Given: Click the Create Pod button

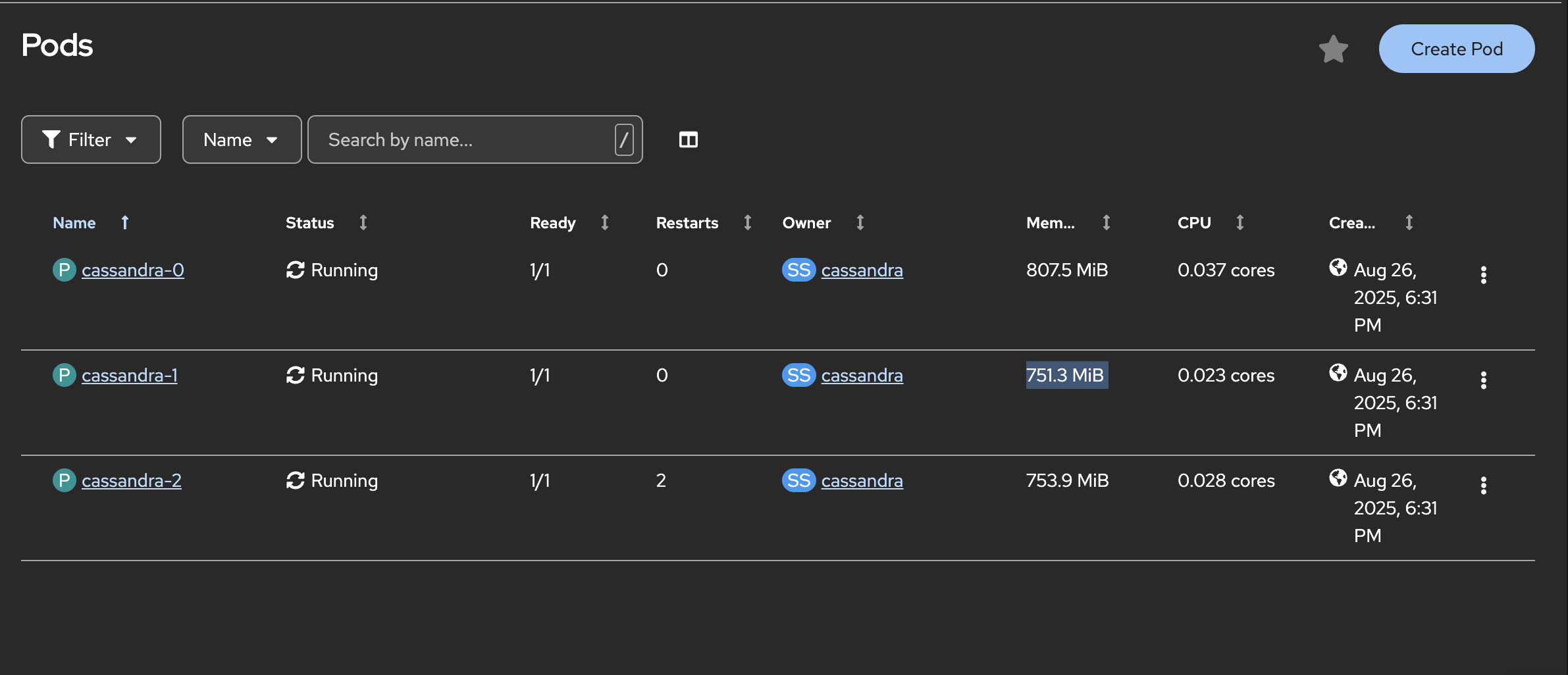Looking at the screenshot, I should pyautogui.click(x=1456, y=49).
